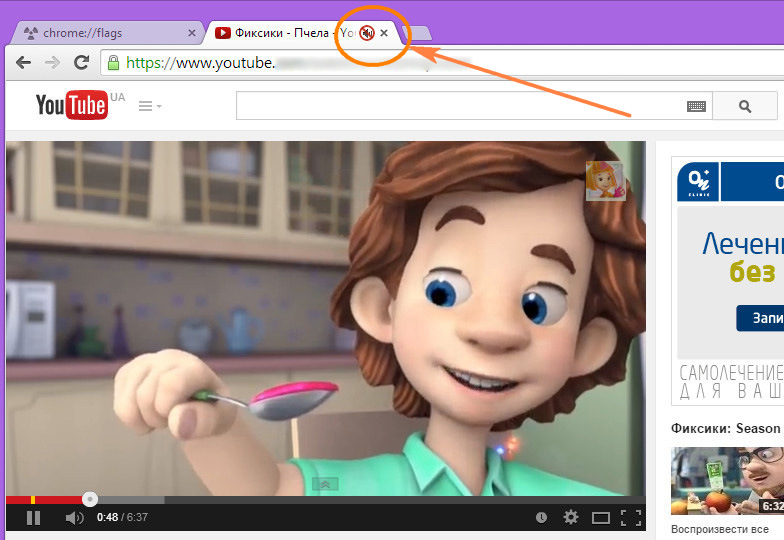Enter full screen with the fullscreen icon
784x540 pixels.
click(631, 518)
